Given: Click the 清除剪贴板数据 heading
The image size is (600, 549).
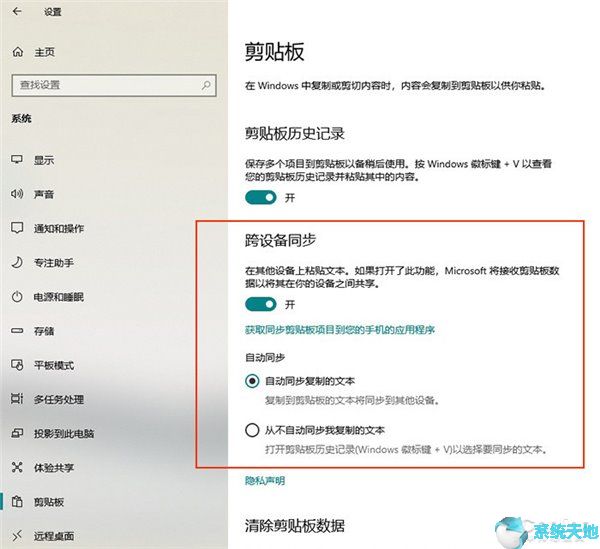Looking at the screenshot, I should (x=295, y=525).
